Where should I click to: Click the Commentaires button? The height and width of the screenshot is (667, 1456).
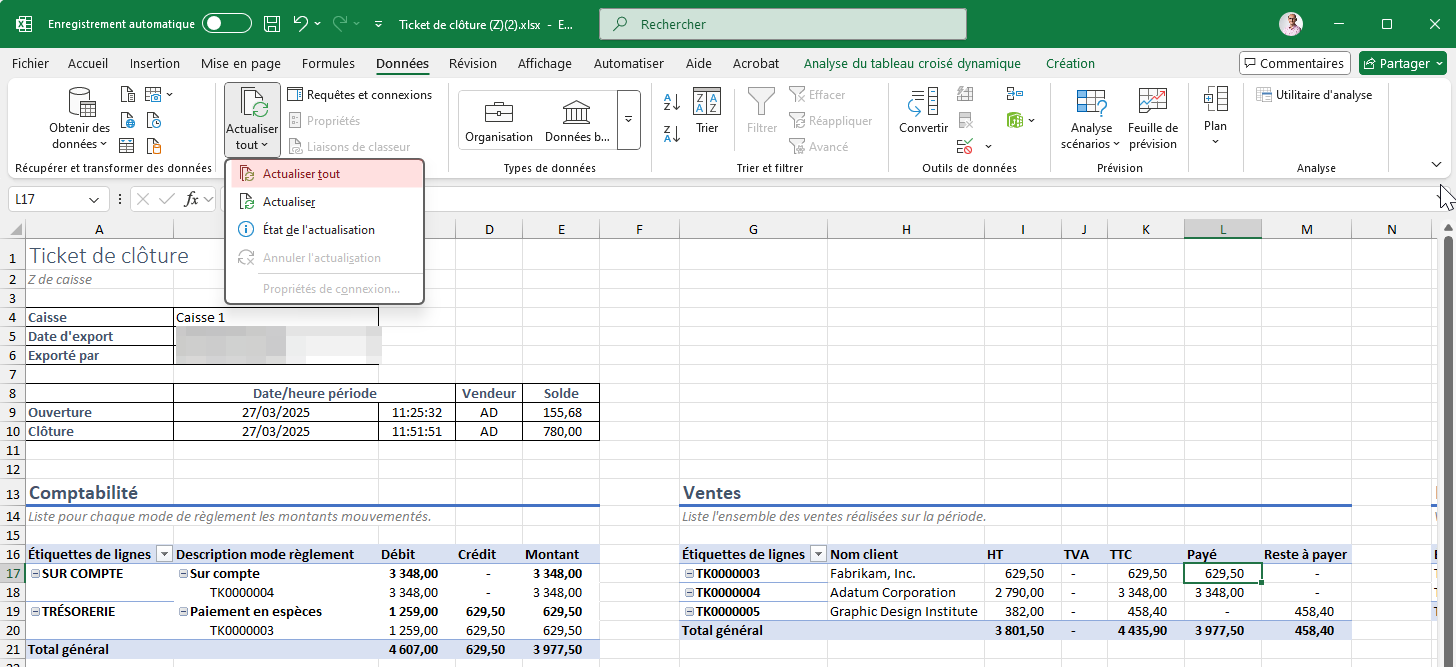(x=1295, y=63)
